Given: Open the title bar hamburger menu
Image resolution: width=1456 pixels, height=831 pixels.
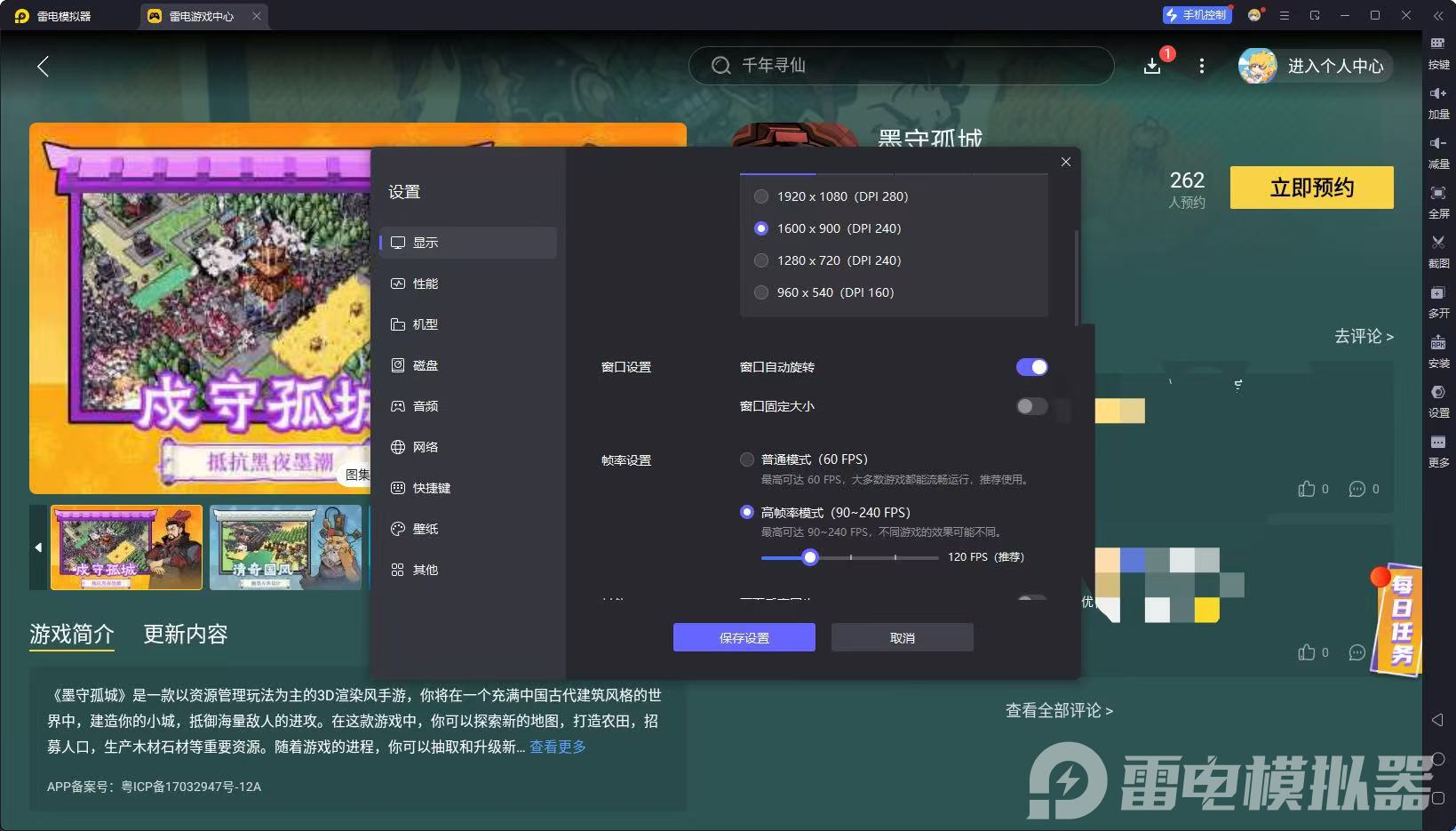Looking at the screenshot, I should [1285, 15].
